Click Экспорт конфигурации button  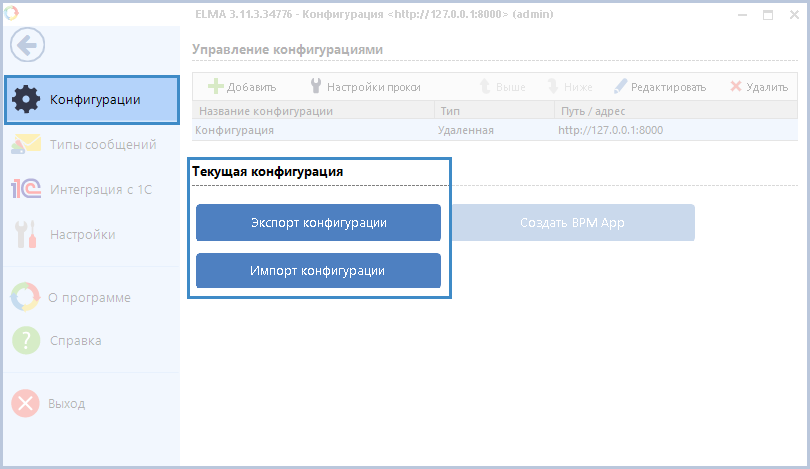pos(318,223)
